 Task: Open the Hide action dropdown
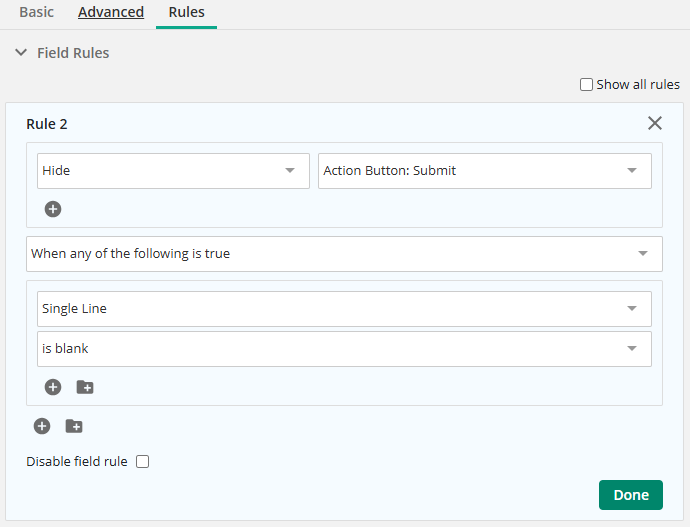click(173, 171)
